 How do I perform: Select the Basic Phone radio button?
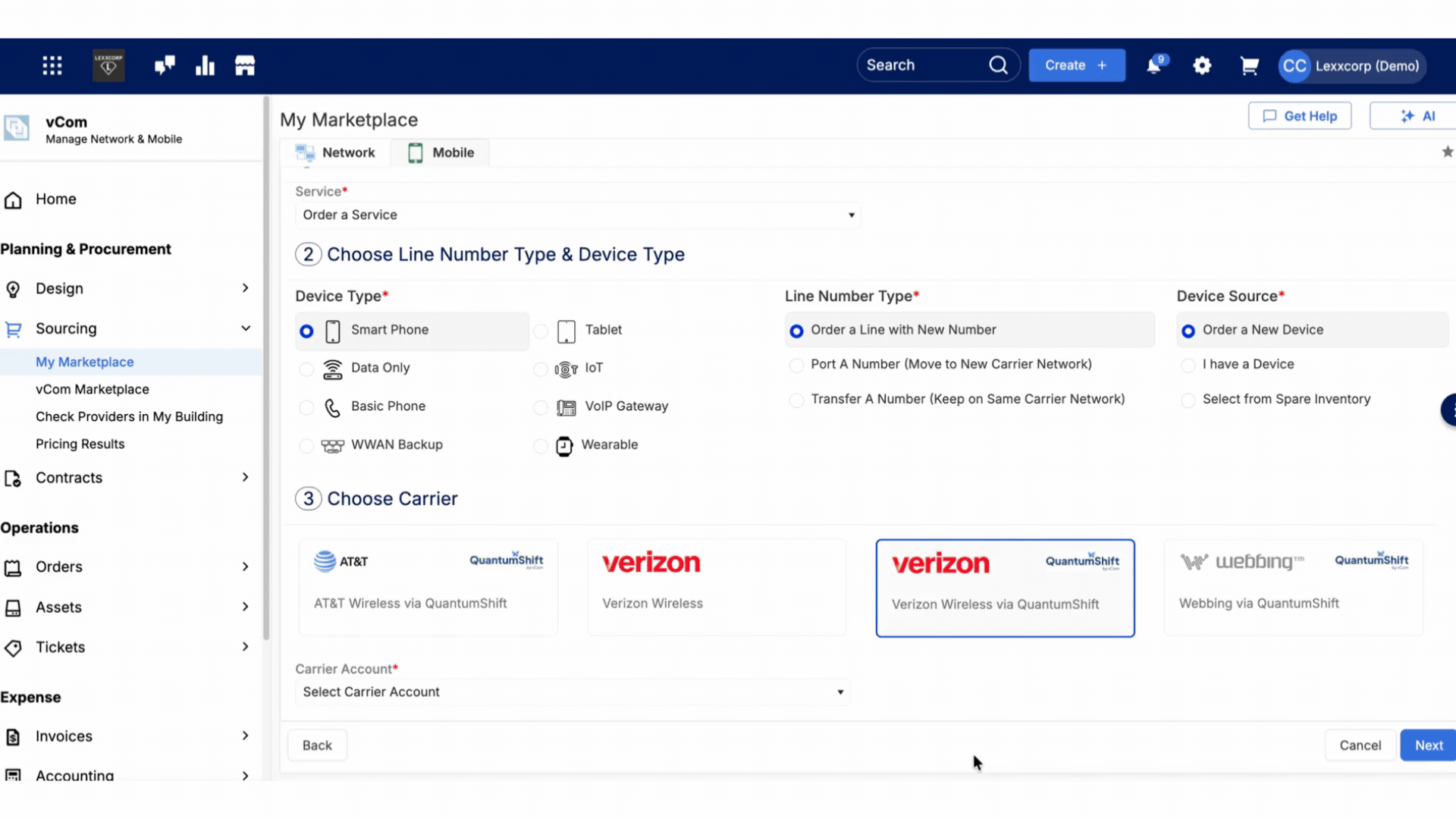pyautogui.click(x=306, y=407)
